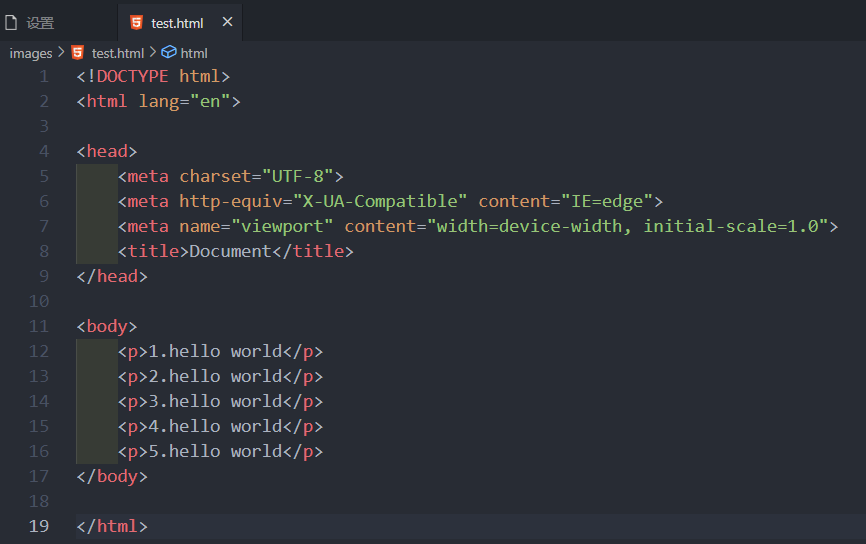Click the </html> closing tag
This screenshot has width=866, height=544.
(x=112, y=526)
